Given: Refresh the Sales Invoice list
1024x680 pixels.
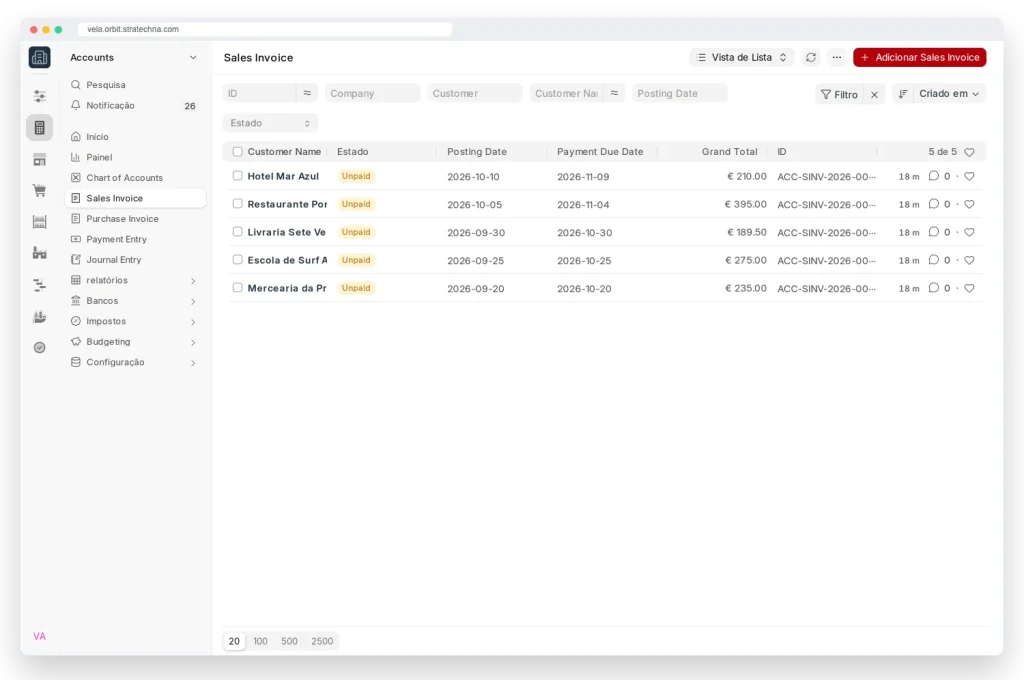Looking at the screenshot, I should 810,57.
